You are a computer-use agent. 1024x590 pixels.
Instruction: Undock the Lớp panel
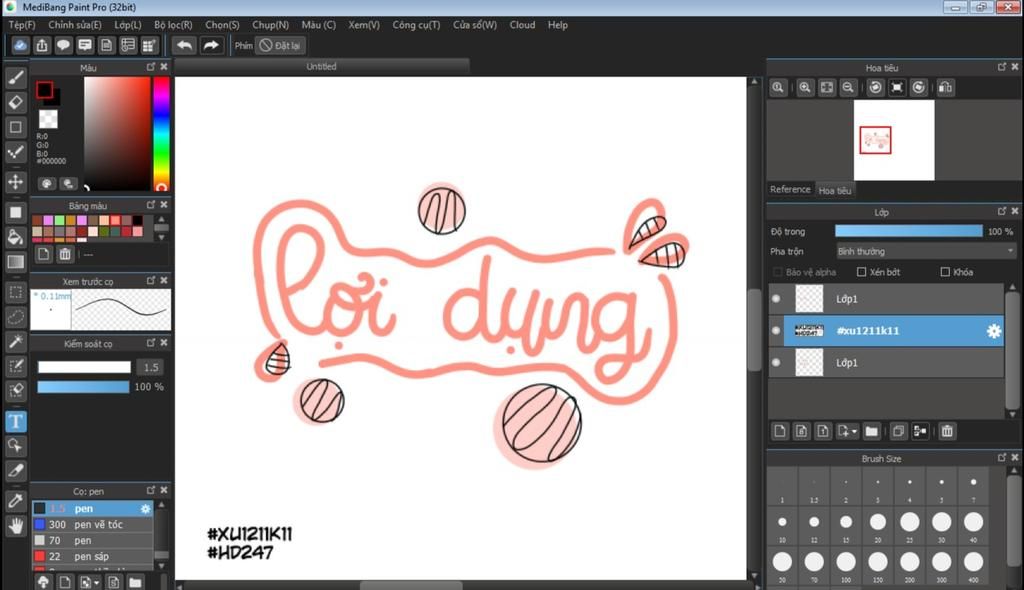(1002, 212)
